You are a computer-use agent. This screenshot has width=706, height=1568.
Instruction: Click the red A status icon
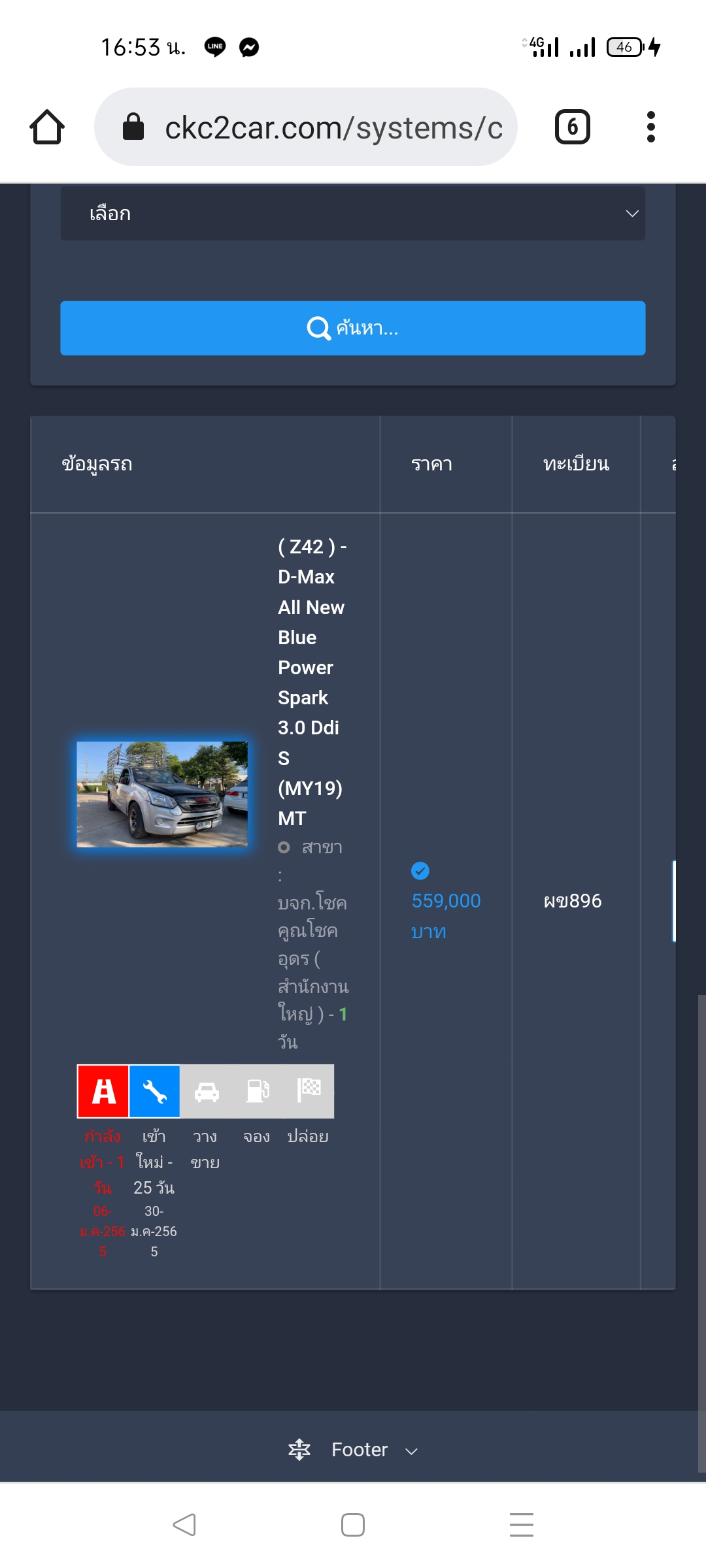coord(103,1091)
